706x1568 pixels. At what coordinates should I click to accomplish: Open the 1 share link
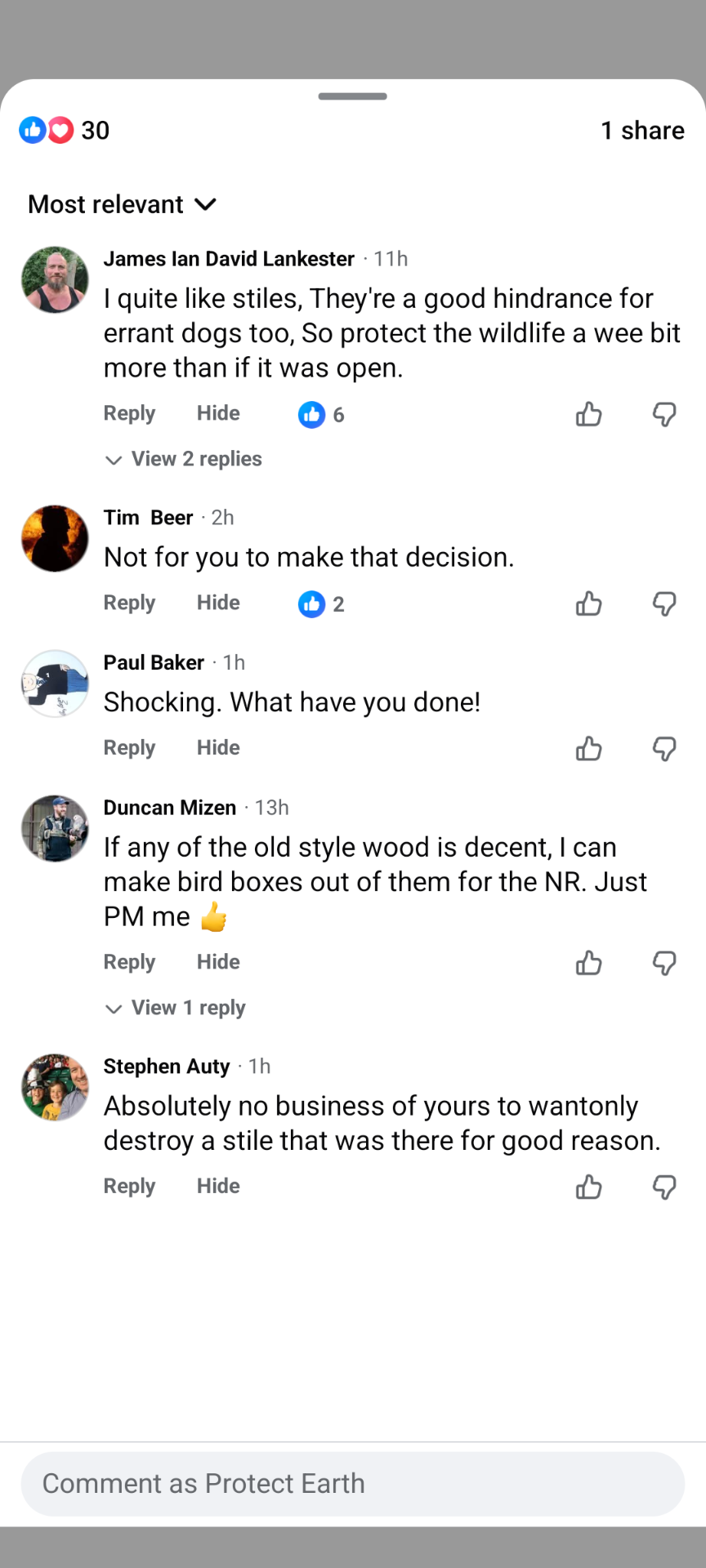[642, 131]
